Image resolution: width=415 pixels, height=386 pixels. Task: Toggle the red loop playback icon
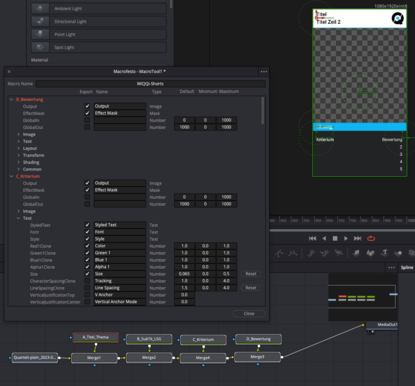(371, 238)
